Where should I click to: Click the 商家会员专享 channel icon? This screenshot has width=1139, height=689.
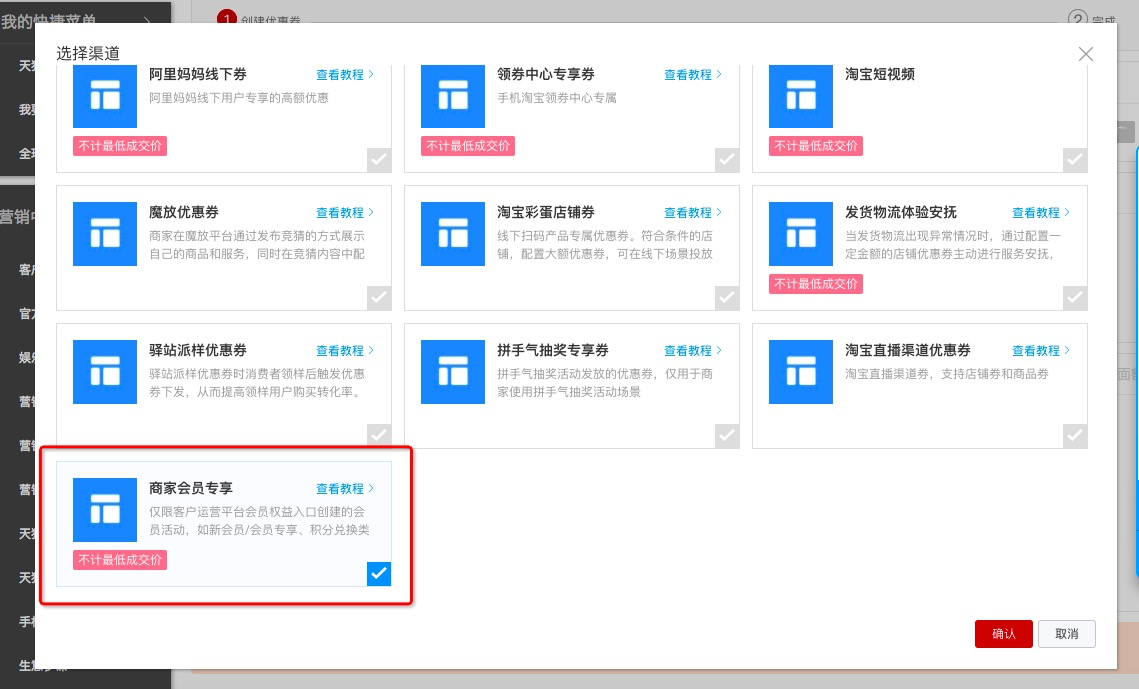point(105,510)
